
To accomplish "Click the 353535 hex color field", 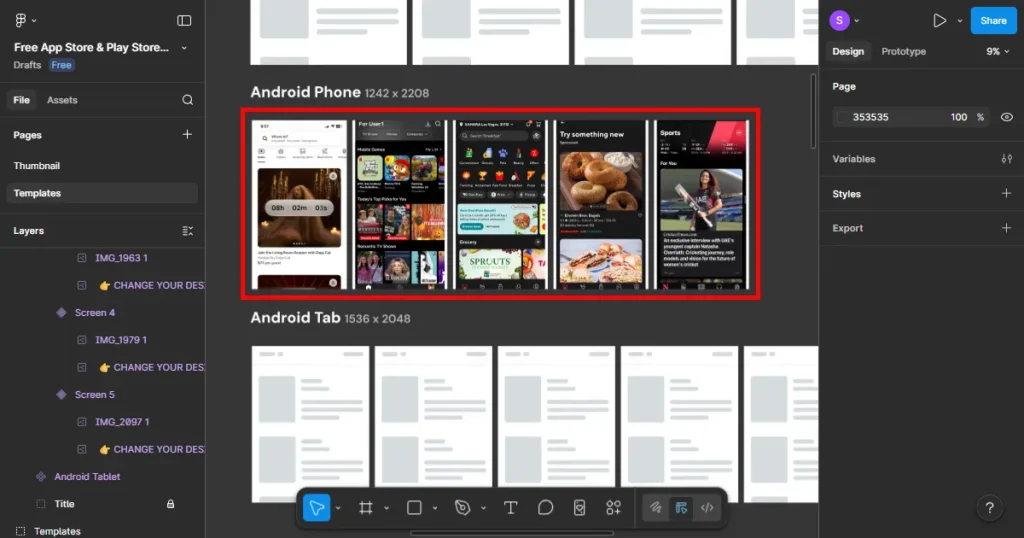I will coord(871,118).
